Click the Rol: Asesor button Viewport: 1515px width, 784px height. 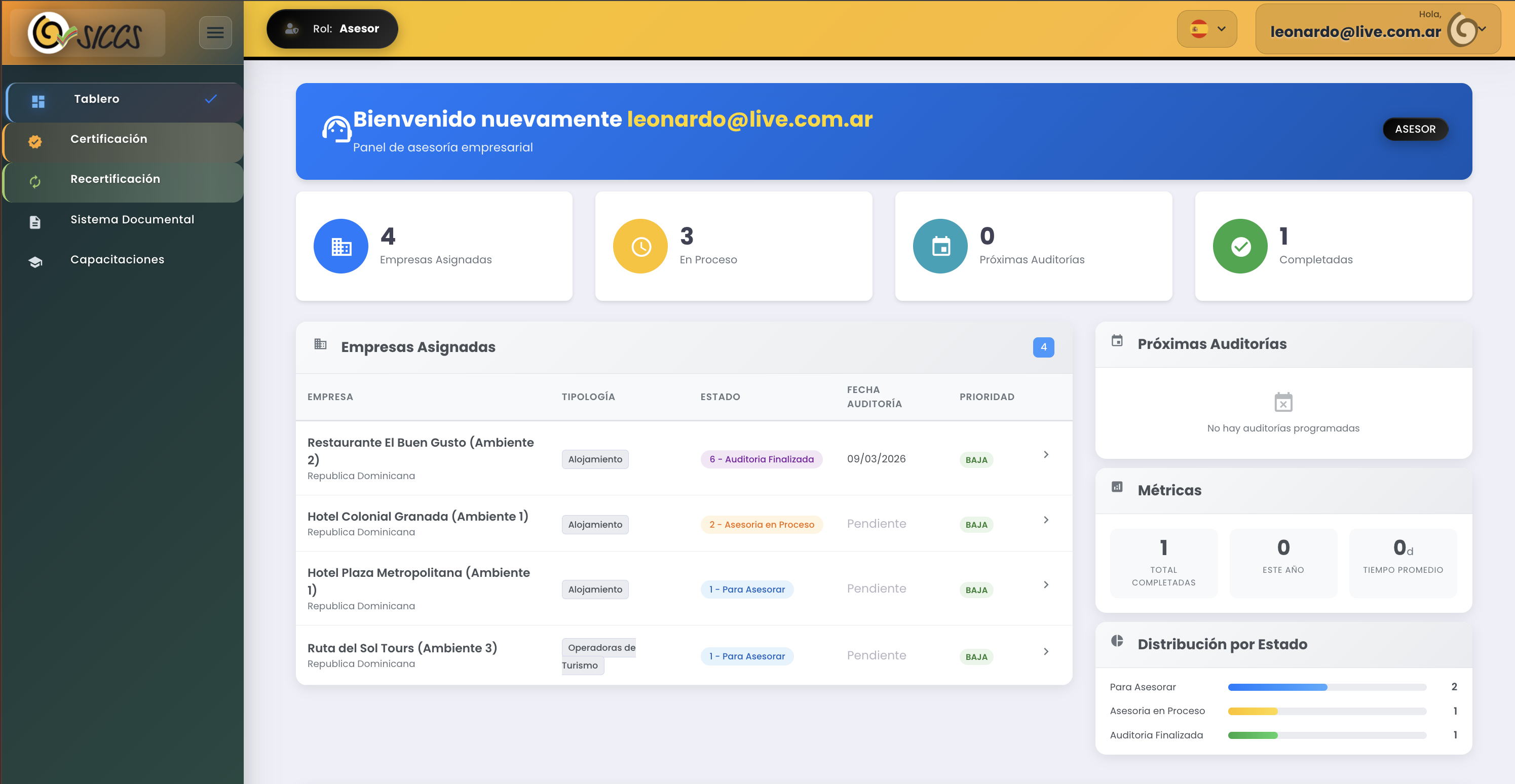click(x=332, y=29)
